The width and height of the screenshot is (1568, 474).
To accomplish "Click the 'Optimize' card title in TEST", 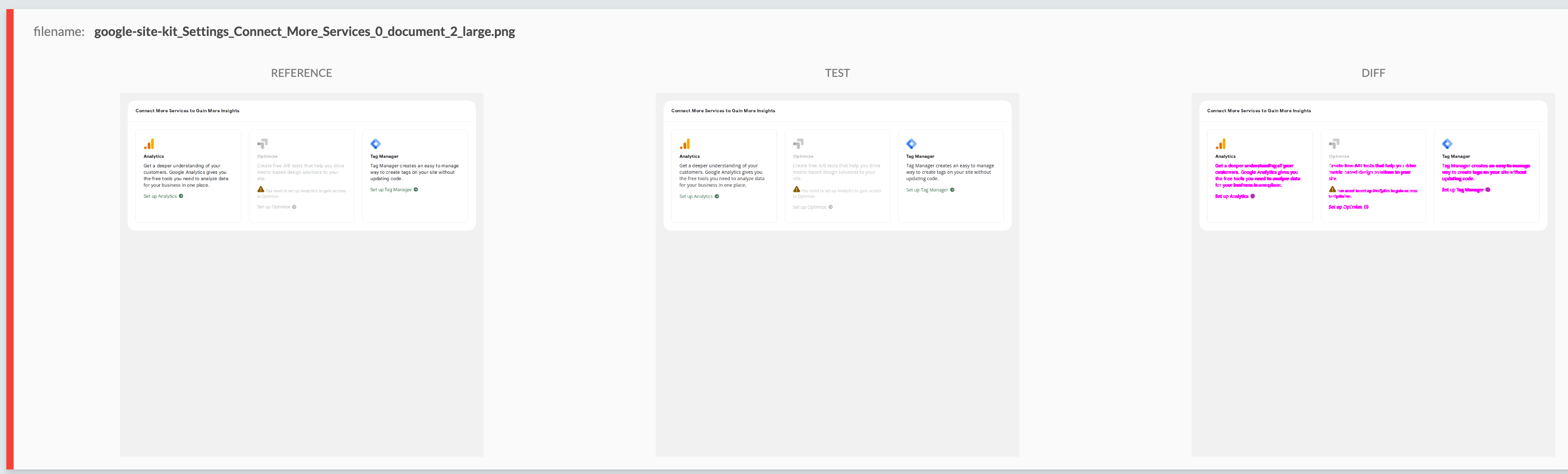I will pyautogui.click(x=803, y=156).
